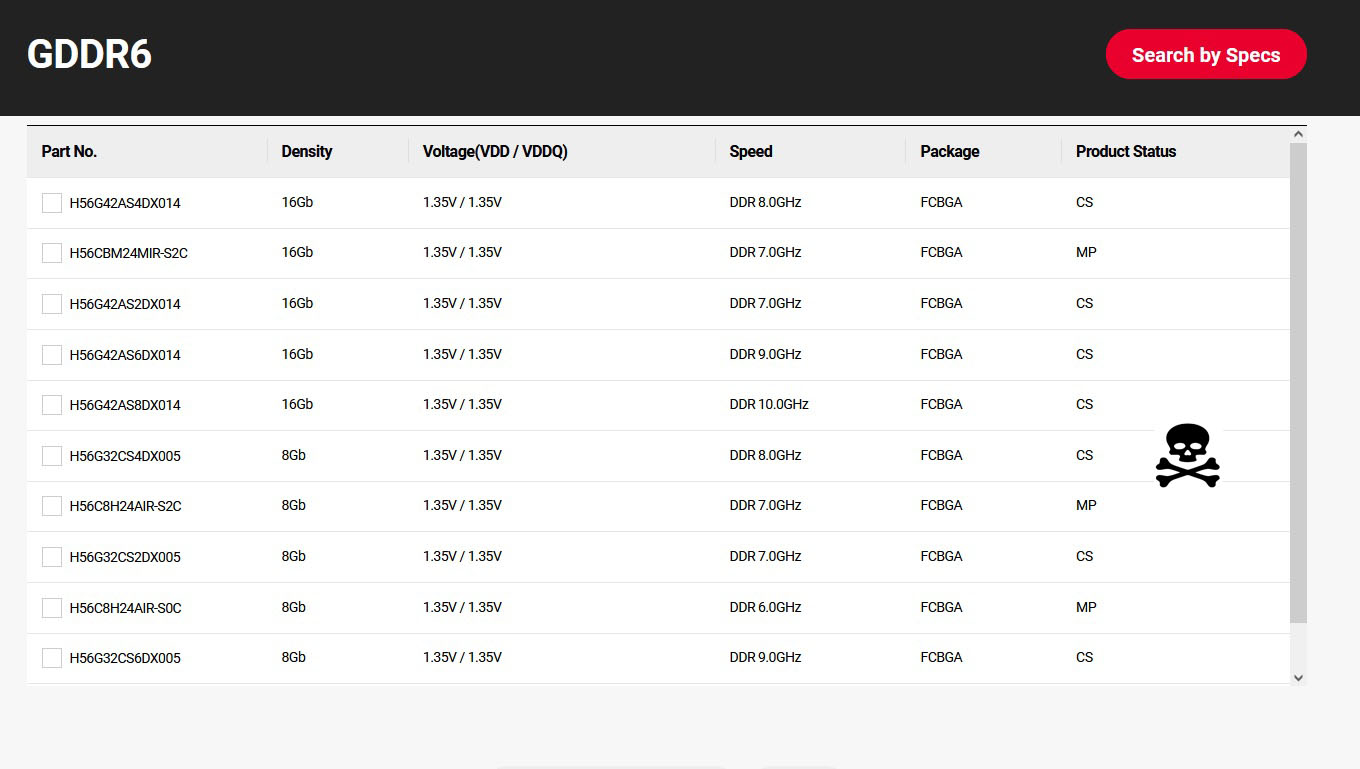Viewport: 1360px width, 769px height.
Task: Click the Voltage(VDD / VDDQ) header
Action: tap(495, 152)
